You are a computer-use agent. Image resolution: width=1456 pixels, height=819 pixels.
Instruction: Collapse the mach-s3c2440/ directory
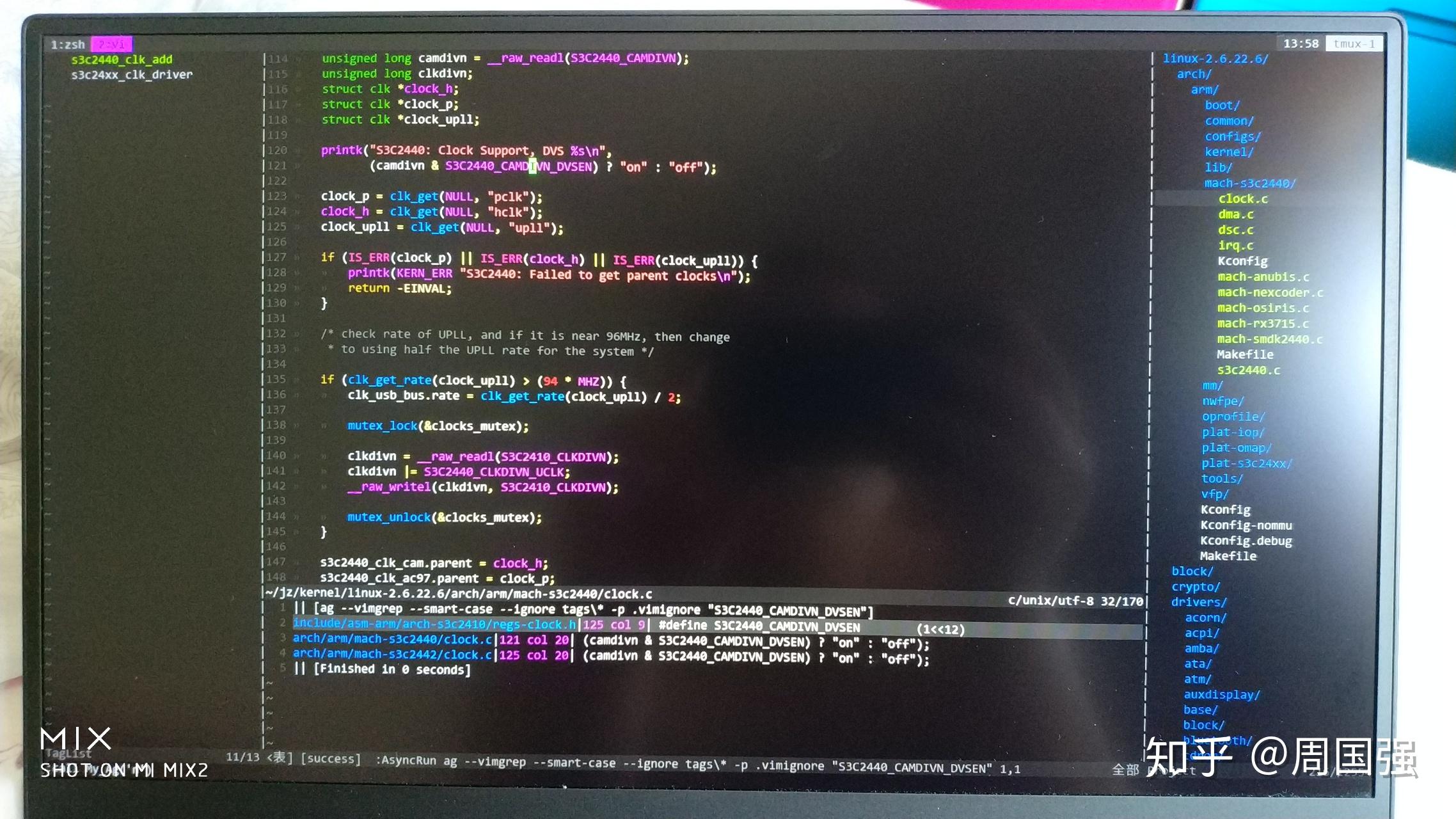1249,182
